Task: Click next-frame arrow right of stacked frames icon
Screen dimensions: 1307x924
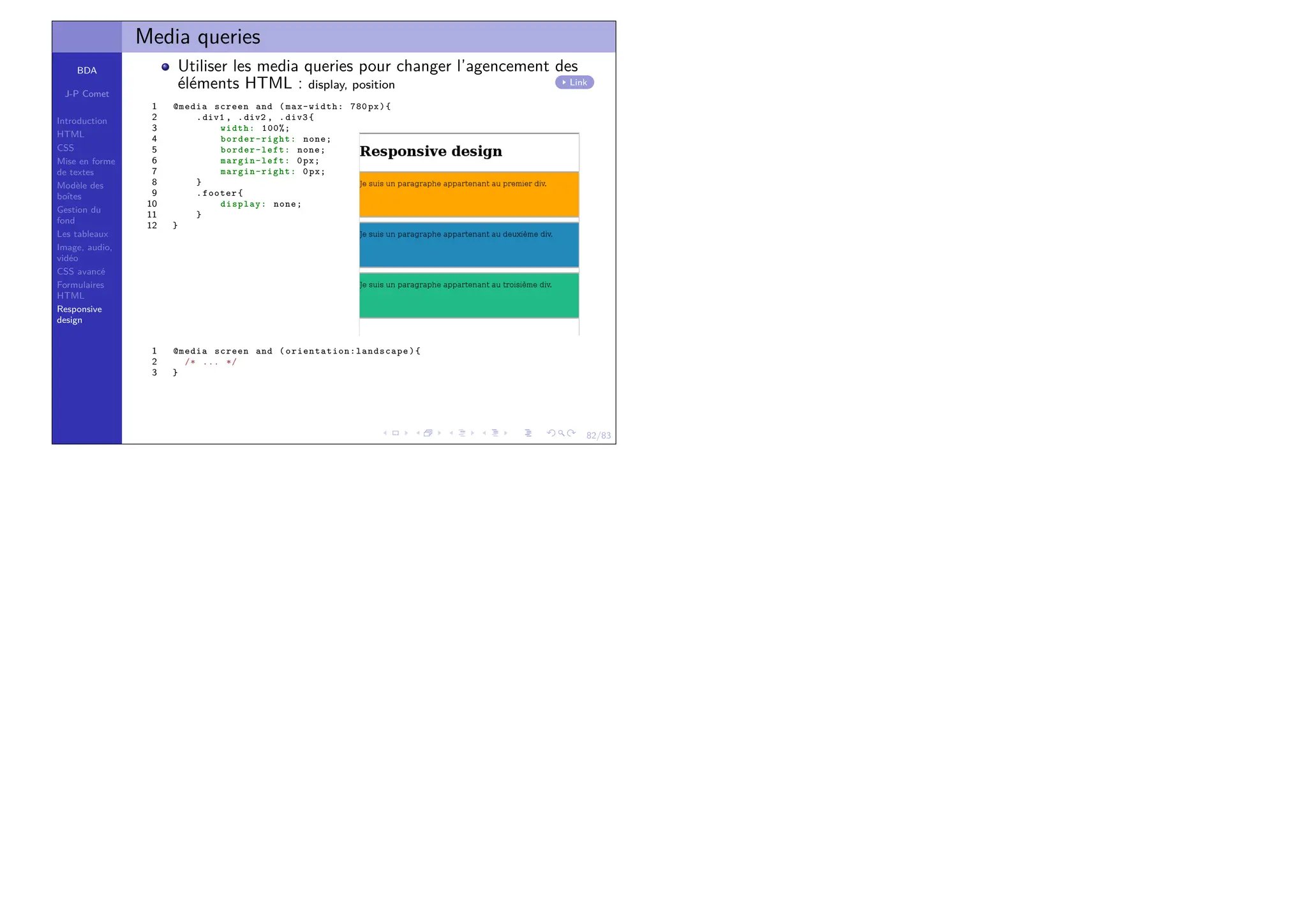Action: (440, 433)
